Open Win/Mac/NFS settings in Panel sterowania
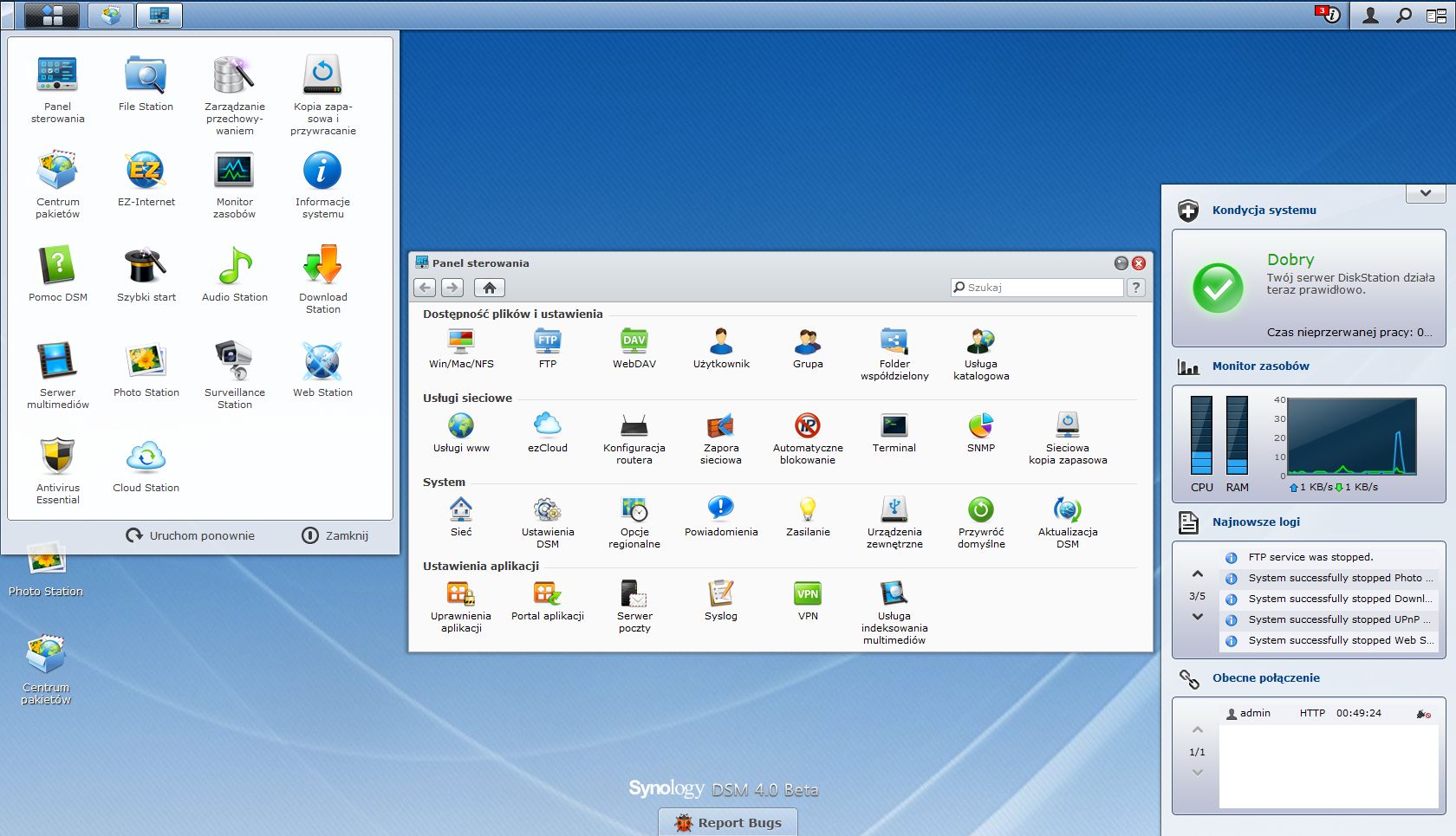Viewport: 1456px width, 836px height. (461, 348)
